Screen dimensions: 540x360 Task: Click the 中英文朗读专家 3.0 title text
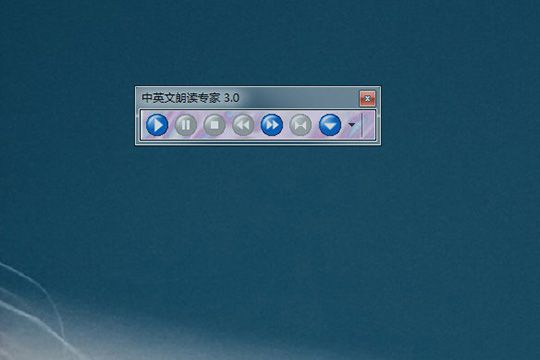pyautogui.click(x=190, y=98)
